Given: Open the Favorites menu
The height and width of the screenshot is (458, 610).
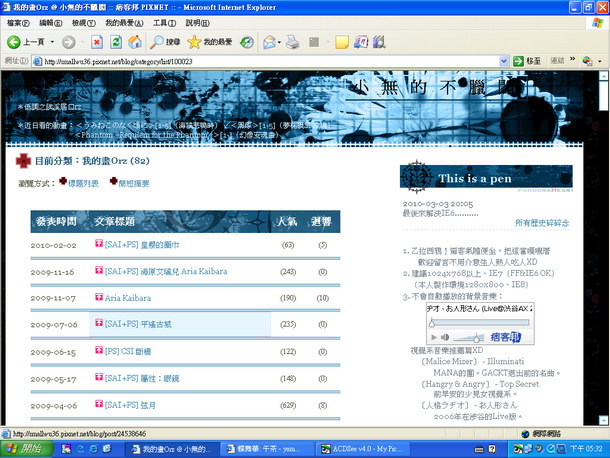Looking at the screenshot, I should pyautogui.click(x=124, y=23).
